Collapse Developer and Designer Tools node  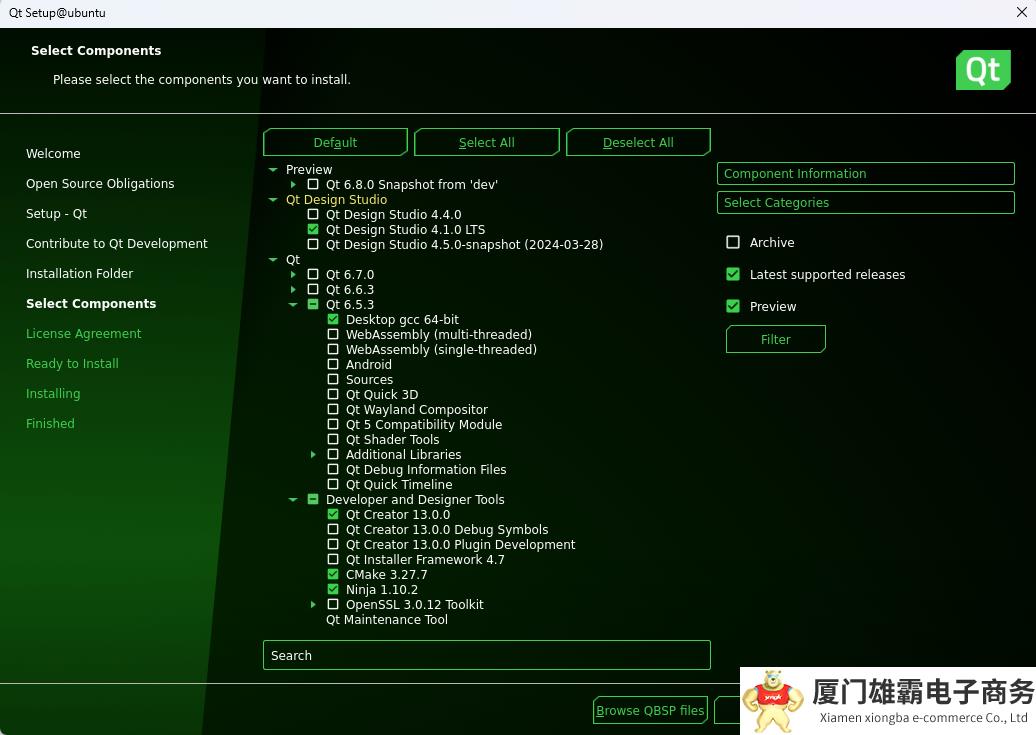coord(293,500)
